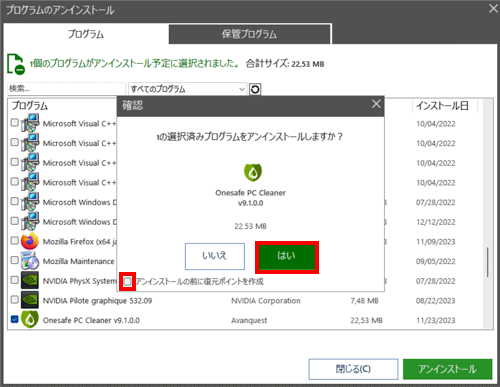Click the NVIDIA Corporation publisher text
This screenshot has height=387, width=500.
click(x=266, y=301)
